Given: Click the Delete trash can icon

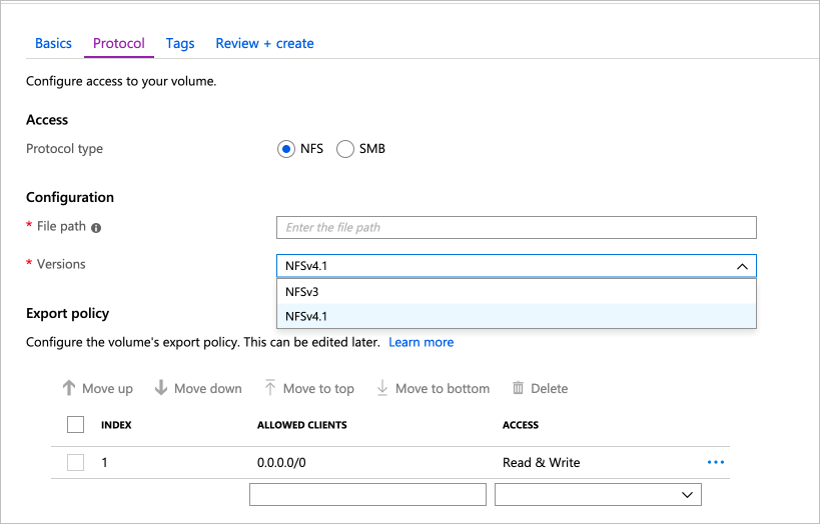Looking at the screenshot, I should click(518, 388).
